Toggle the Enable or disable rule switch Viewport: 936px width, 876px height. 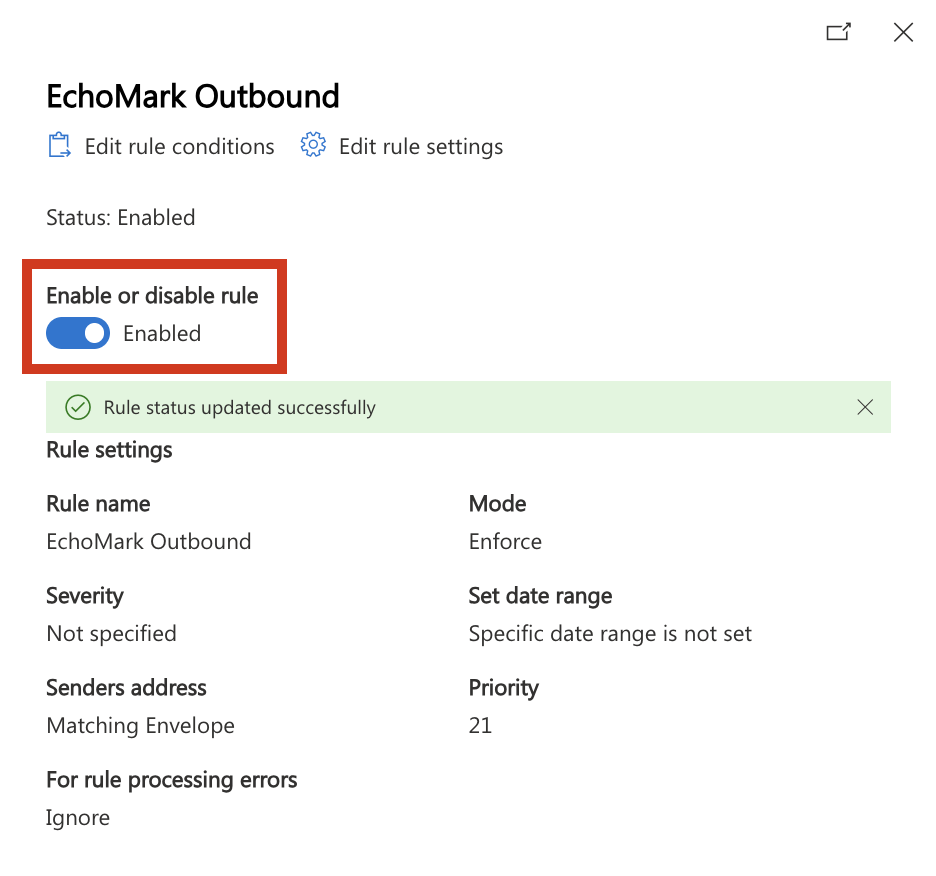[x=78, y=333]
